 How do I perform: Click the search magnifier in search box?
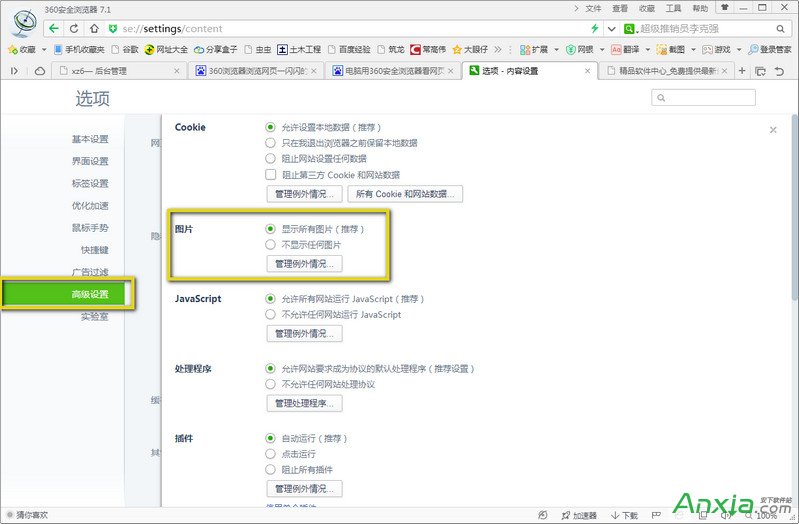pos(780,29)
